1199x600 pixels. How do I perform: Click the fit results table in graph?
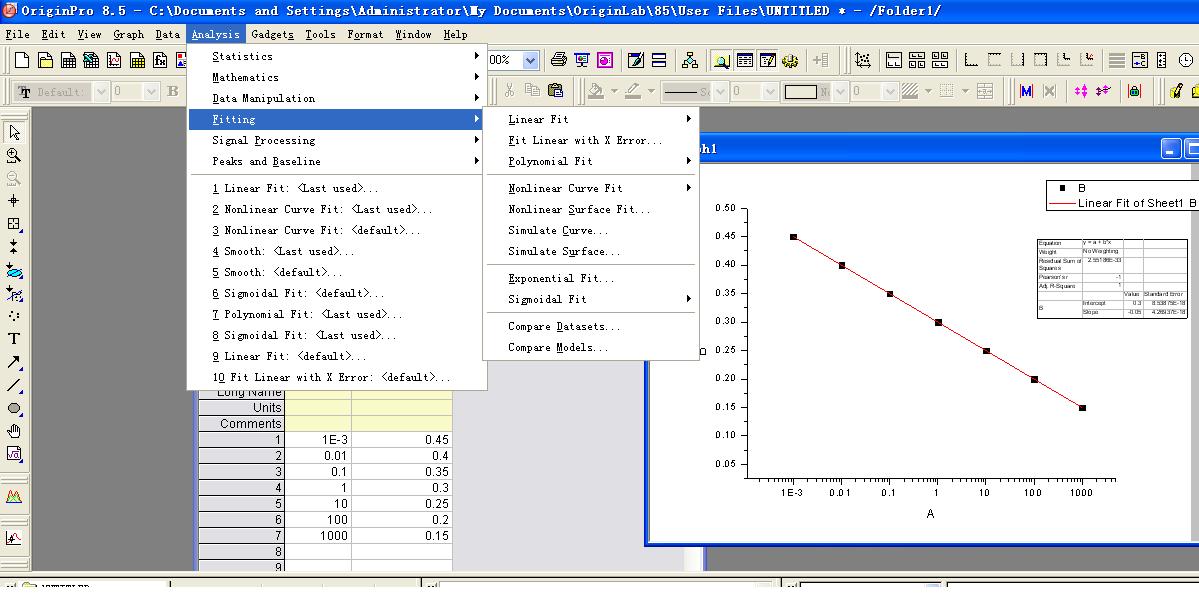point(1112,278)
